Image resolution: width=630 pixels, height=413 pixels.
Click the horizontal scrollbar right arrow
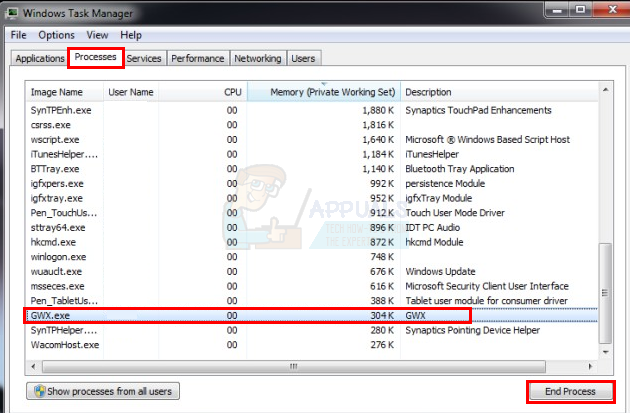(x=590, y=366)
